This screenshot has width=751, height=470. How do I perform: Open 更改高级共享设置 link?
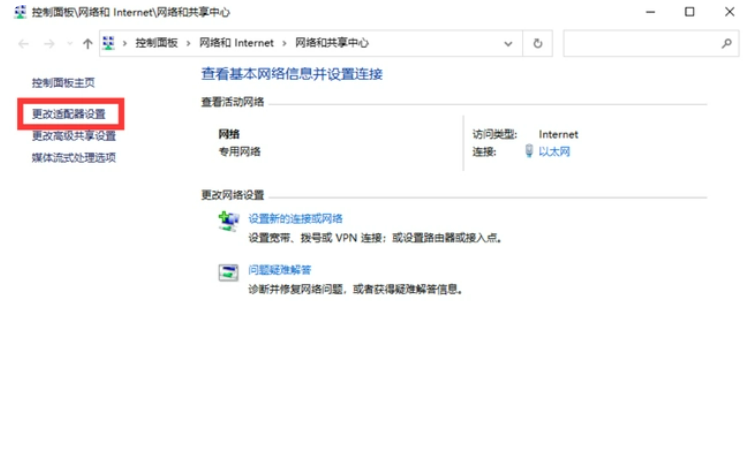(73, 136)
